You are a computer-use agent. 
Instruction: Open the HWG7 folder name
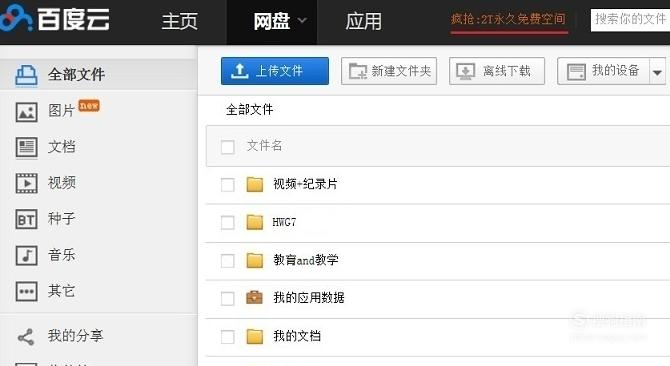coord(284,222)
